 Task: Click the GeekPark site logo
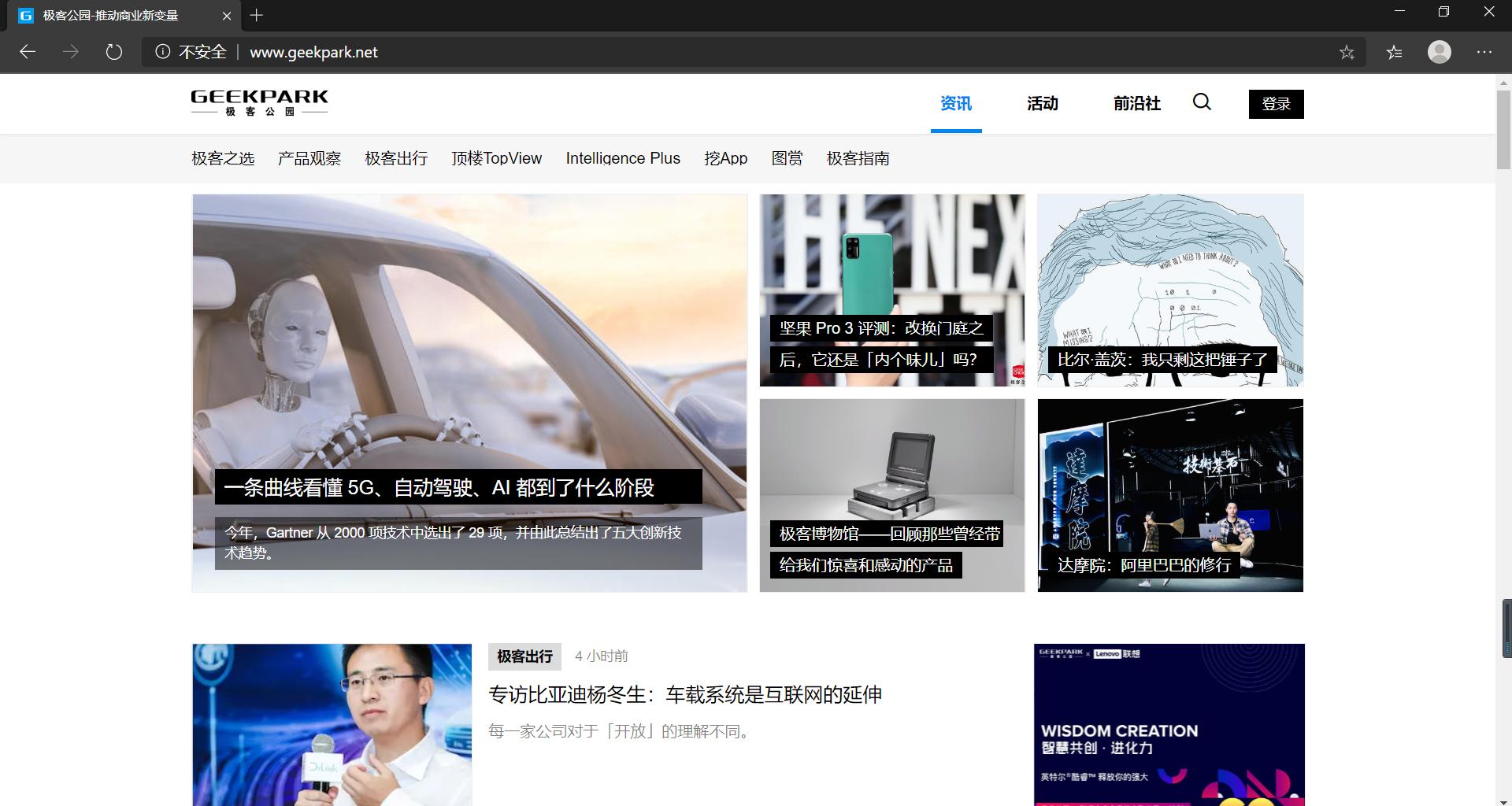[x=259, y=103]
